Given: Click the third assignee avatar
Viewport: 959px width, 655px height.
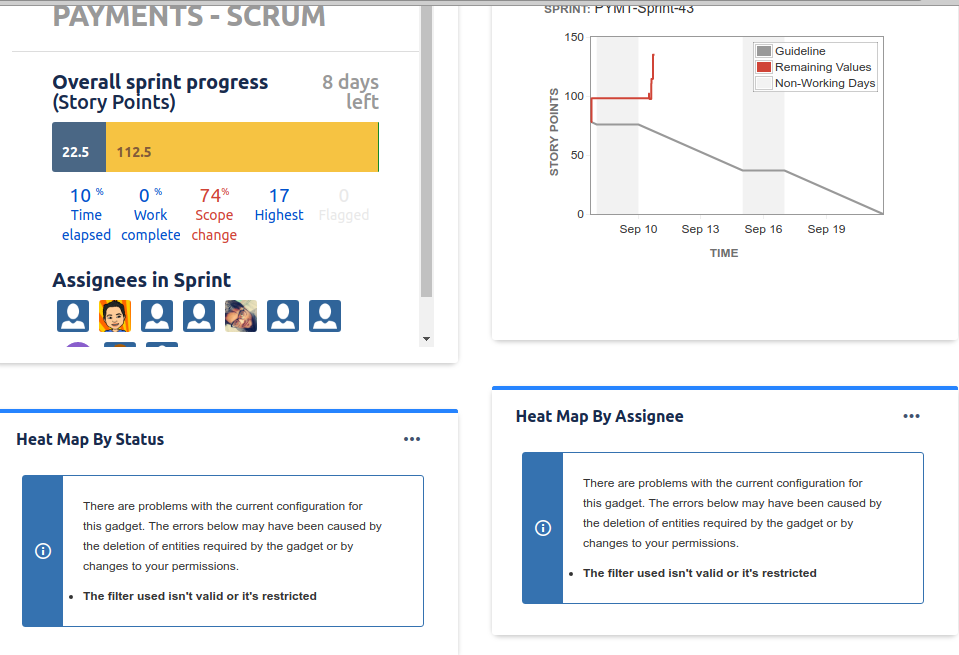Looking at the screenshot, I should [x=157, y=316].
